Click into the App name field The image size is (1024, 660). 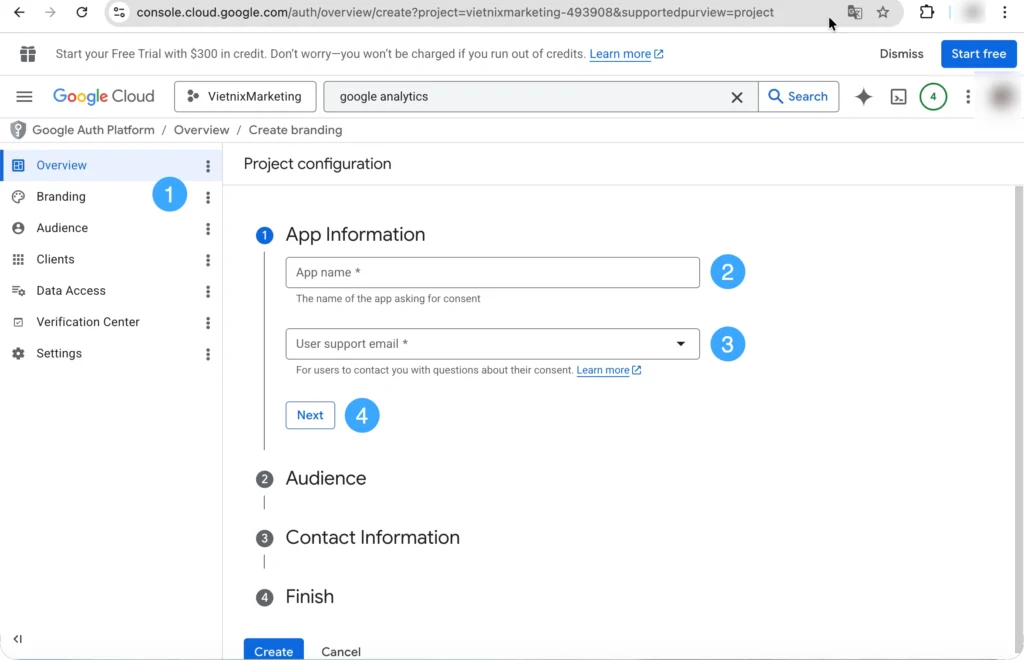coord(492,273)
